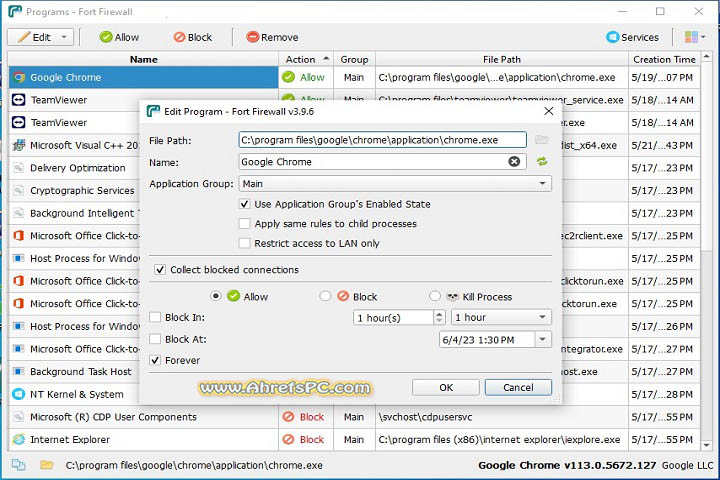Screen dimensions: 720x480
Task: Click the Allow toolbar button
Action: click(x=119, y=37)
